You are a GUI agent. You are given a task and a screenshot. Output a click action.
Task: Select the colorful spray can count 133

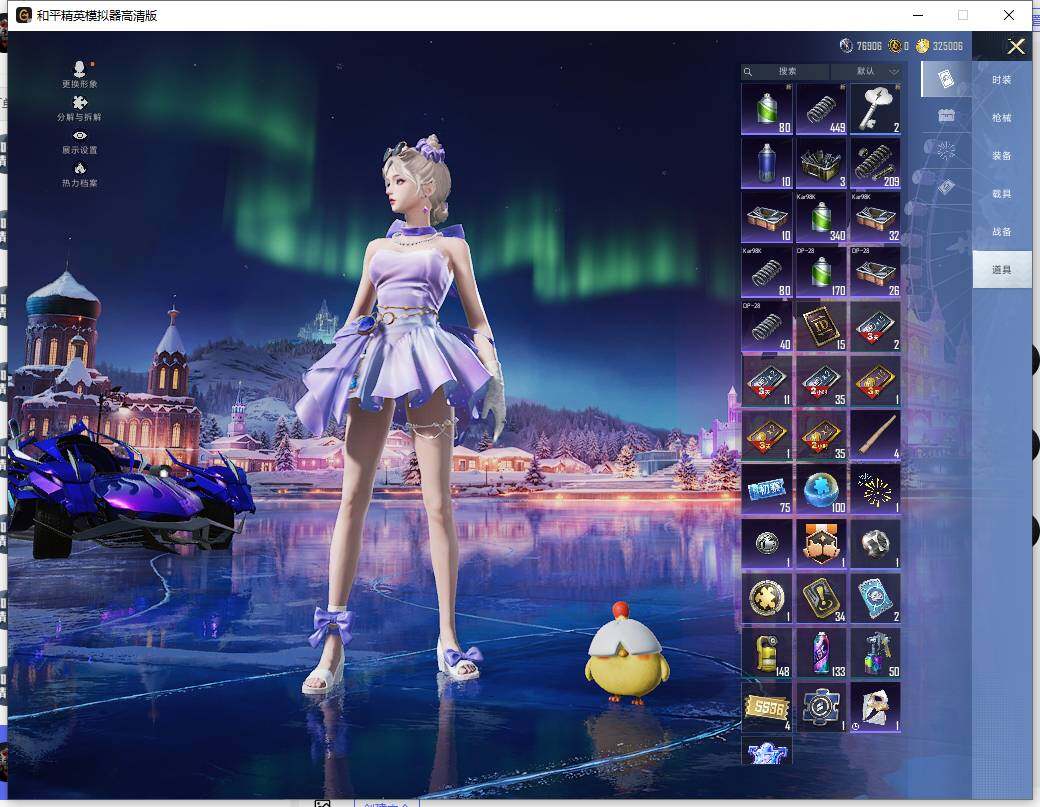[821, 652]
